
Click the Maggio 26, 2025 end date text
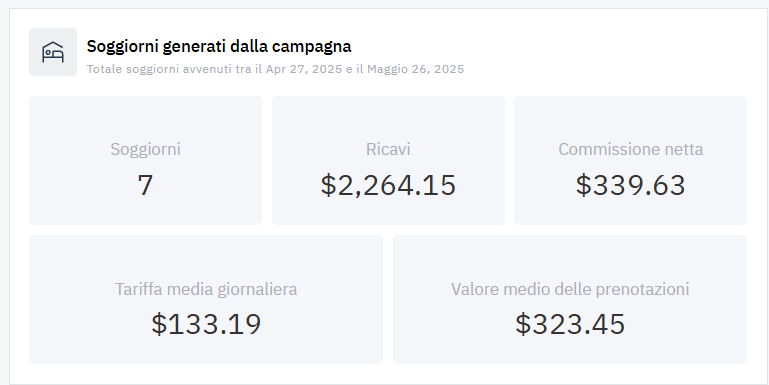[x=415, y=69]
